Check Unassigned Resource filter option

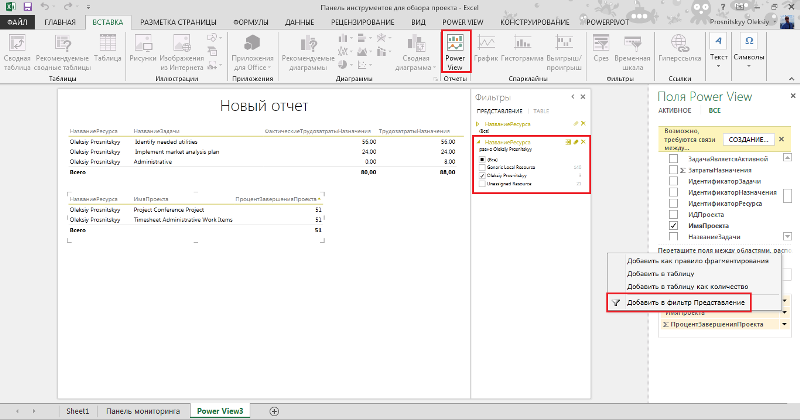point(482,184)
